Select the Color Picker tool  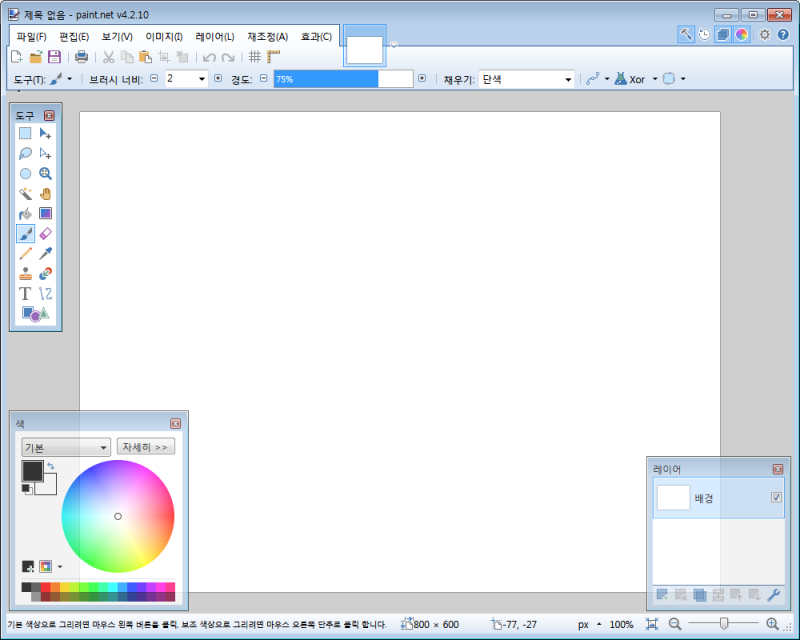click(x=44, y=253)
